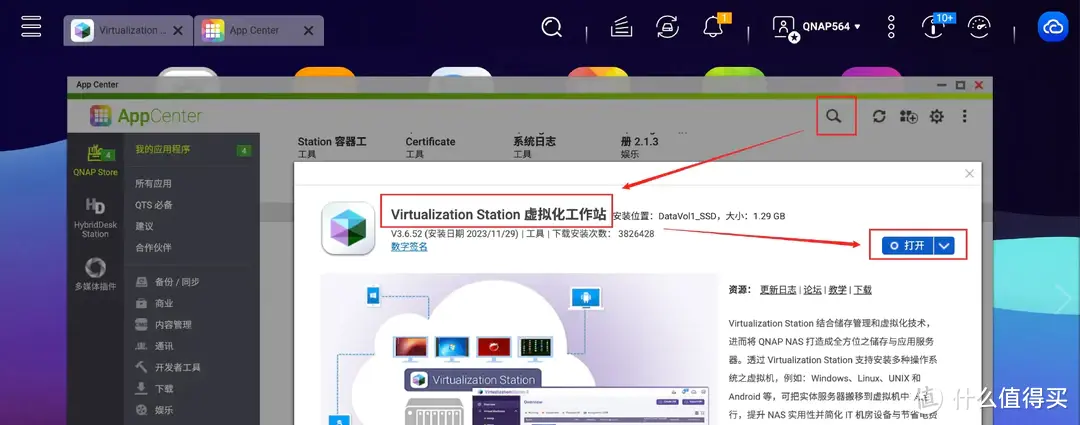Refresh the App Center list

[879, 116]
